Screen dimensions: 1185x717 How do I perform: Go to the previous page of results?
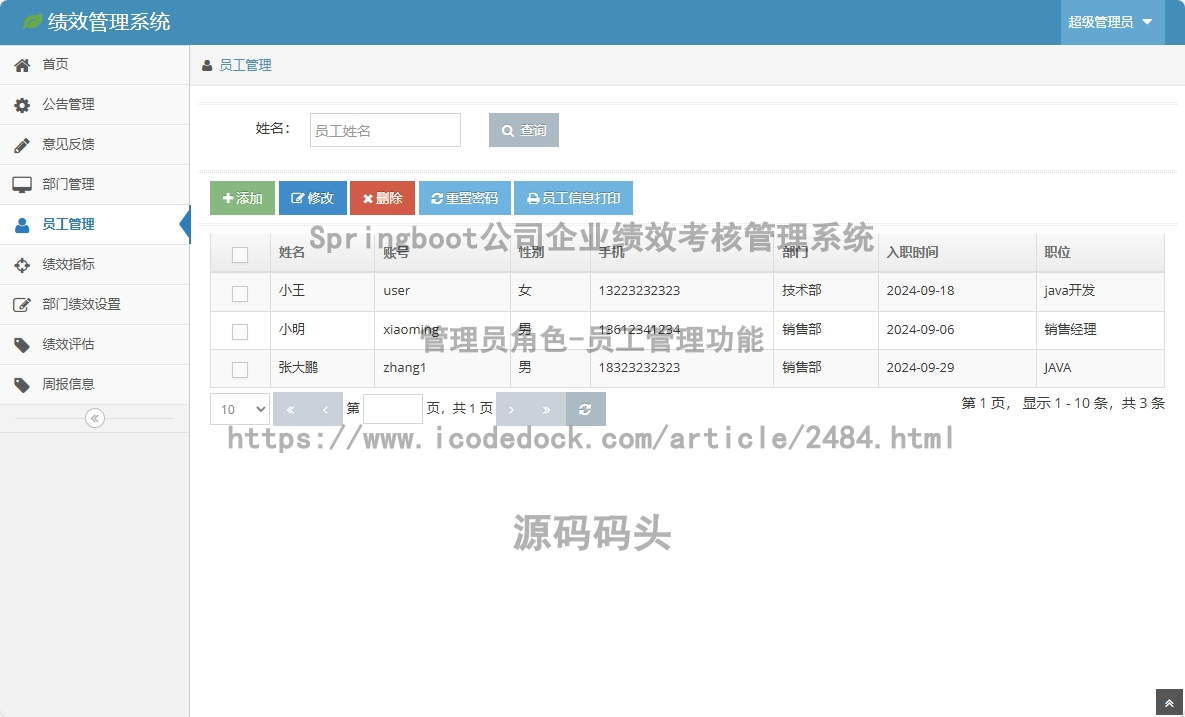click(x=325, y=409)
